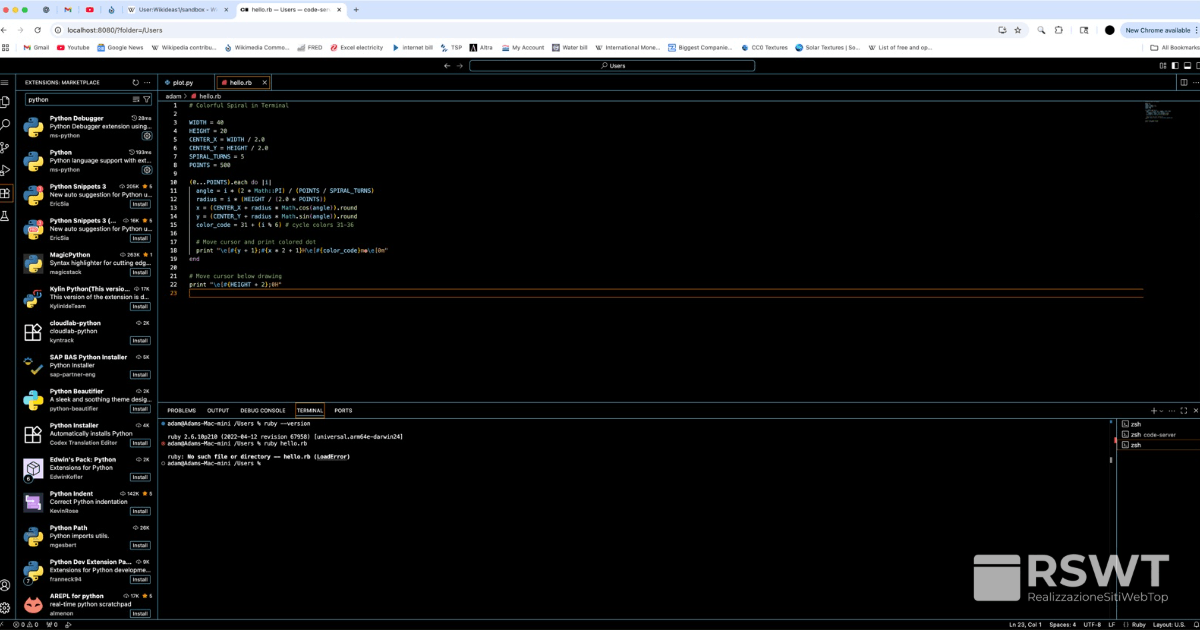1200x630 pixels.
Task: Select Ruby language mode in status bar
Action: [1137, 624]
